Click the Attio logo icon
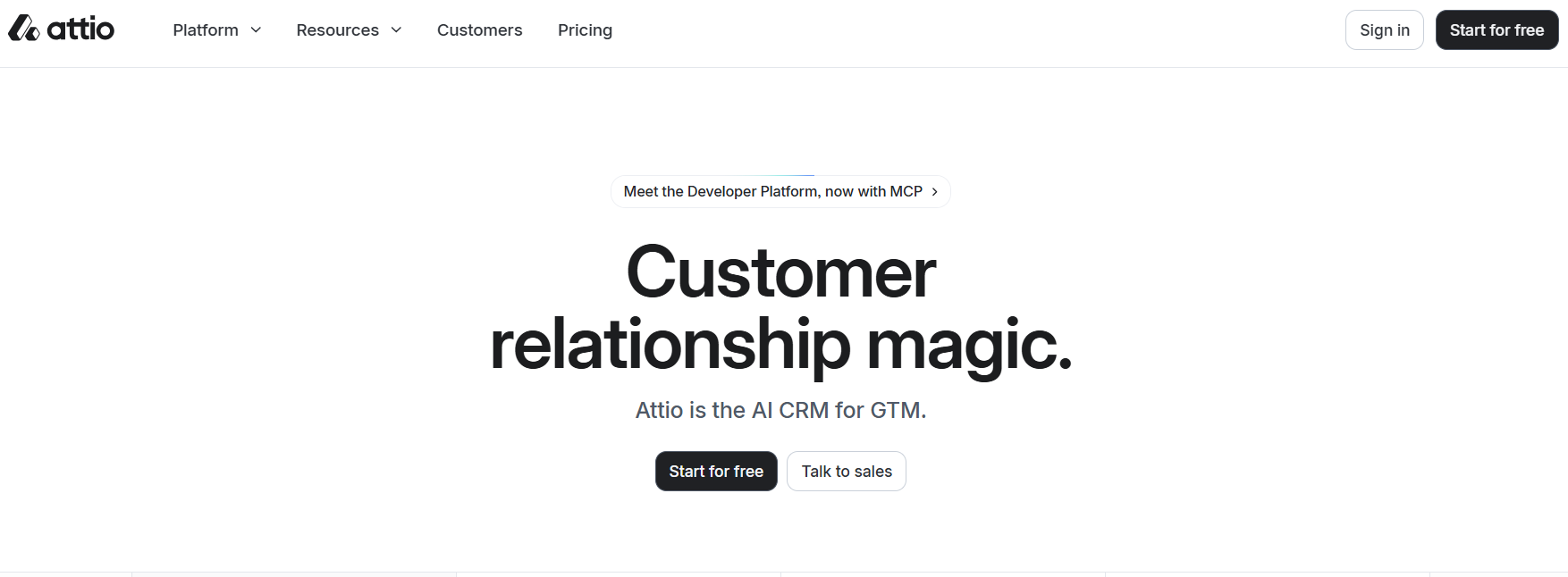The width and height of the screenshot is (1568, 577). click(x=23, y=29)
